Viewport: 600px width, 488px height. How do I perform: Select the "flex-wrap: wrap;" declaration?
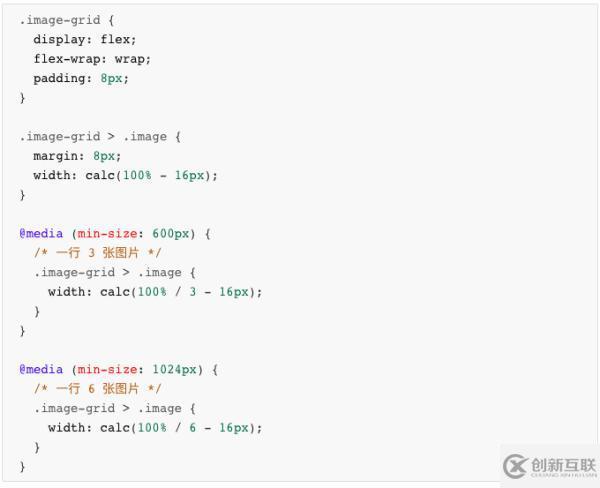coord(92,58)
